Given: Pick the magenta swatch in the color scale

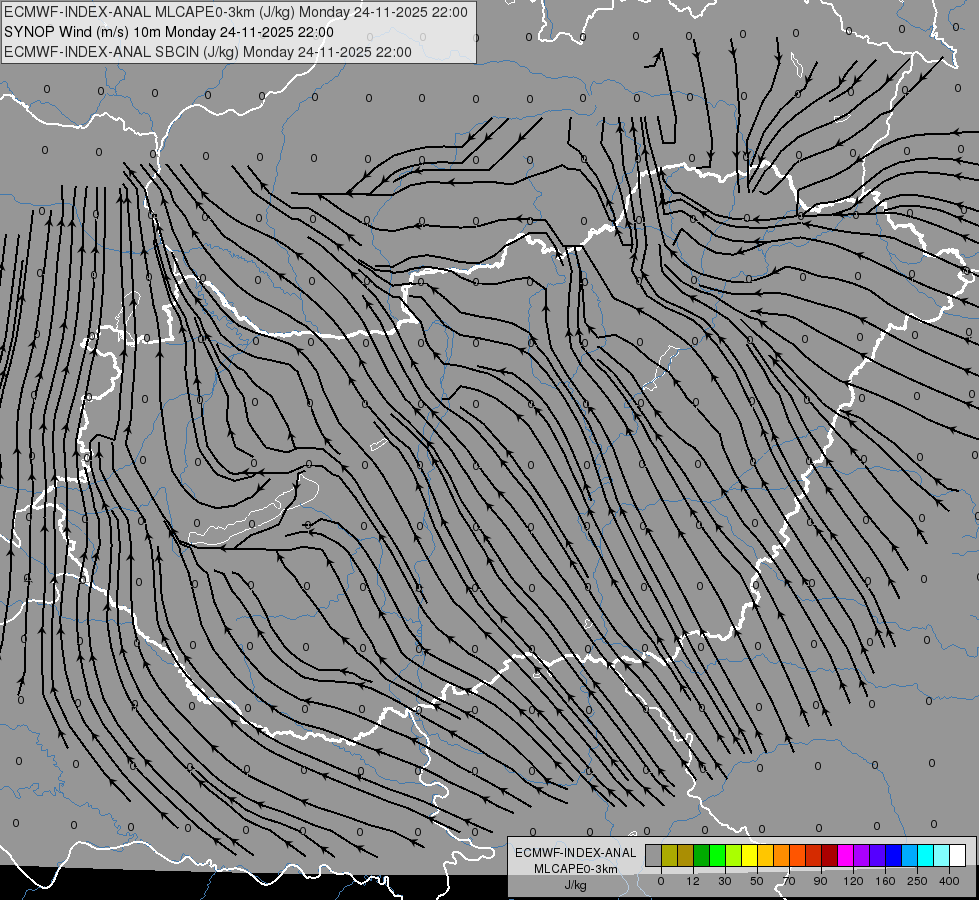Looking at the screenshot, I should pyautogui.click(x=846, y=855).
